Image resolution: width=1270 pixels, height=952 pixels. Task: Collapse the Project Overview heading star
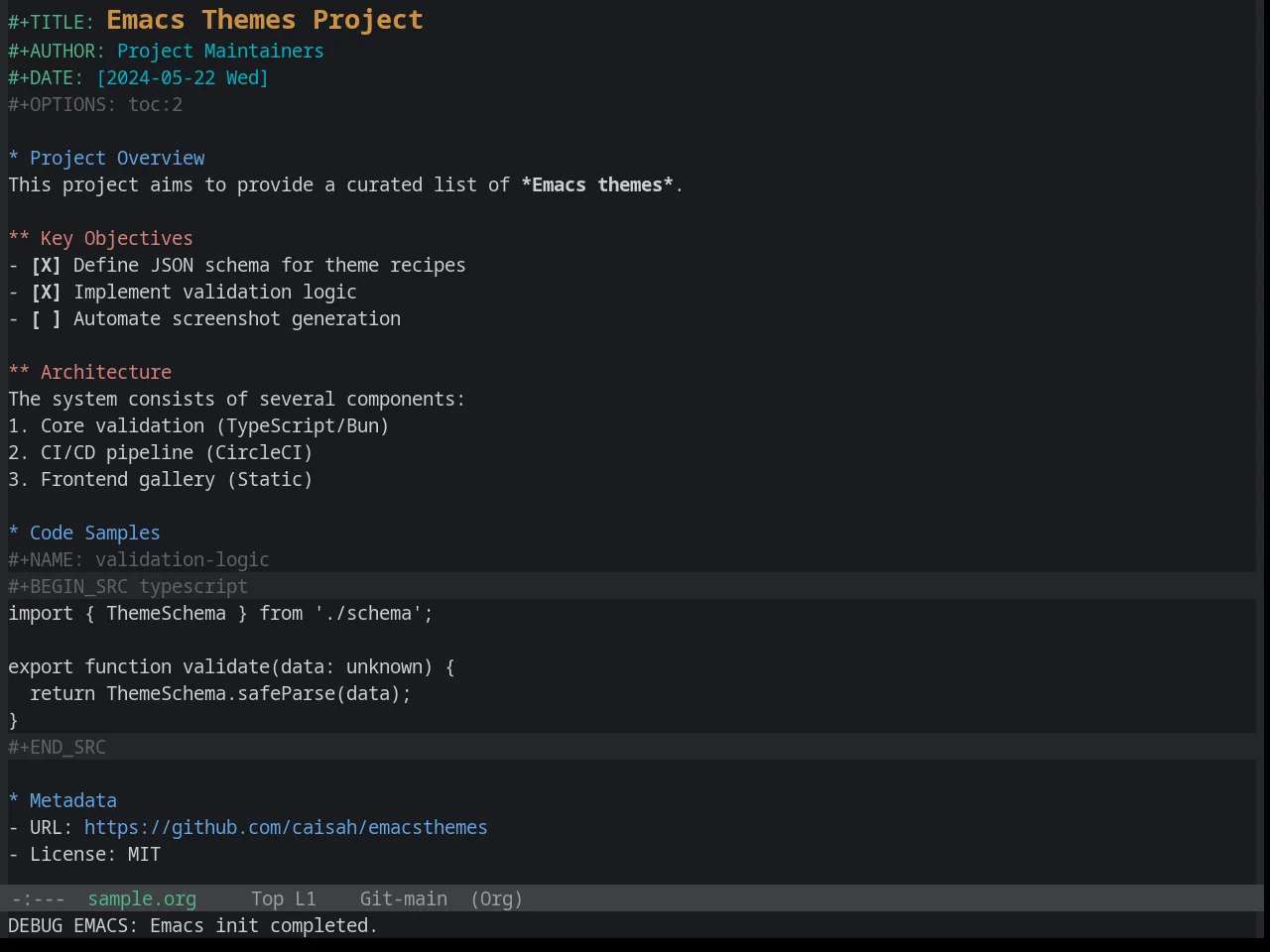14,159
